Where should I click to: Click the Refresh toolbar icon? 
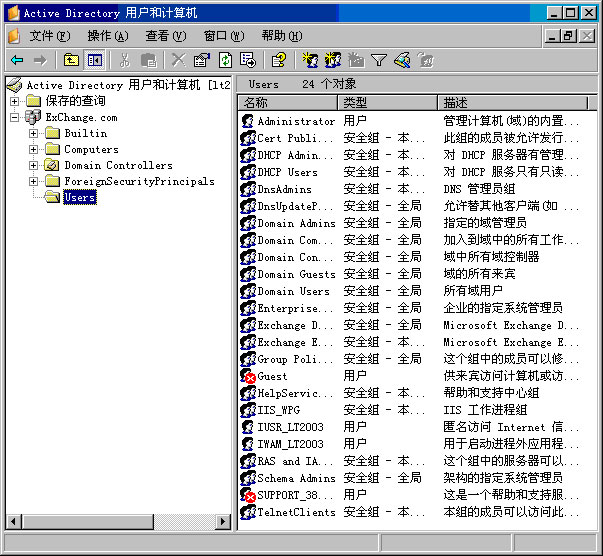tap(225, 60)
